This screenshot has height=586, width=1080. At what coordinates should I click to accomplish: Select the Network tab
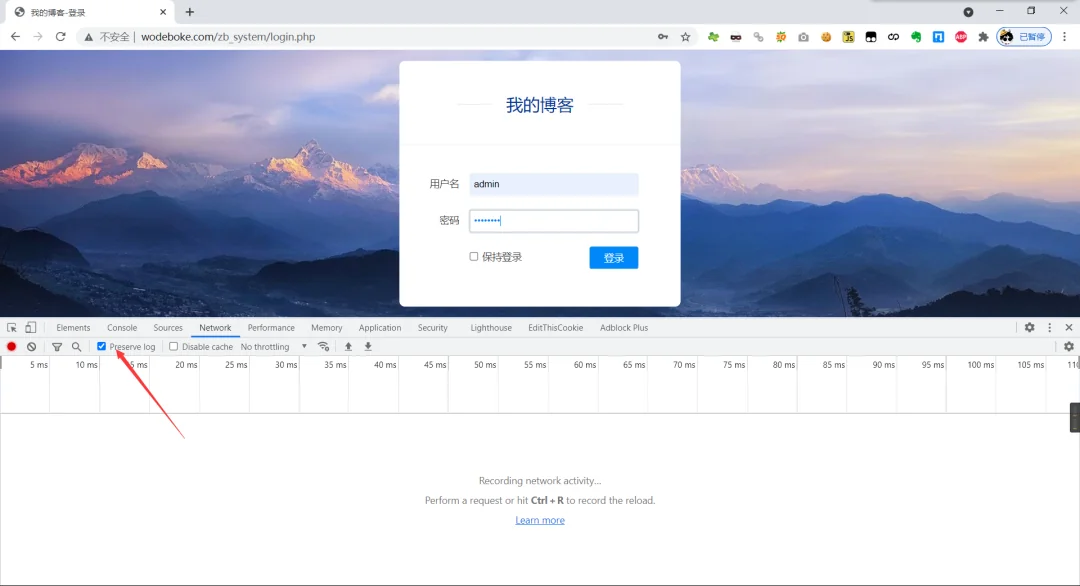[215, 328]
